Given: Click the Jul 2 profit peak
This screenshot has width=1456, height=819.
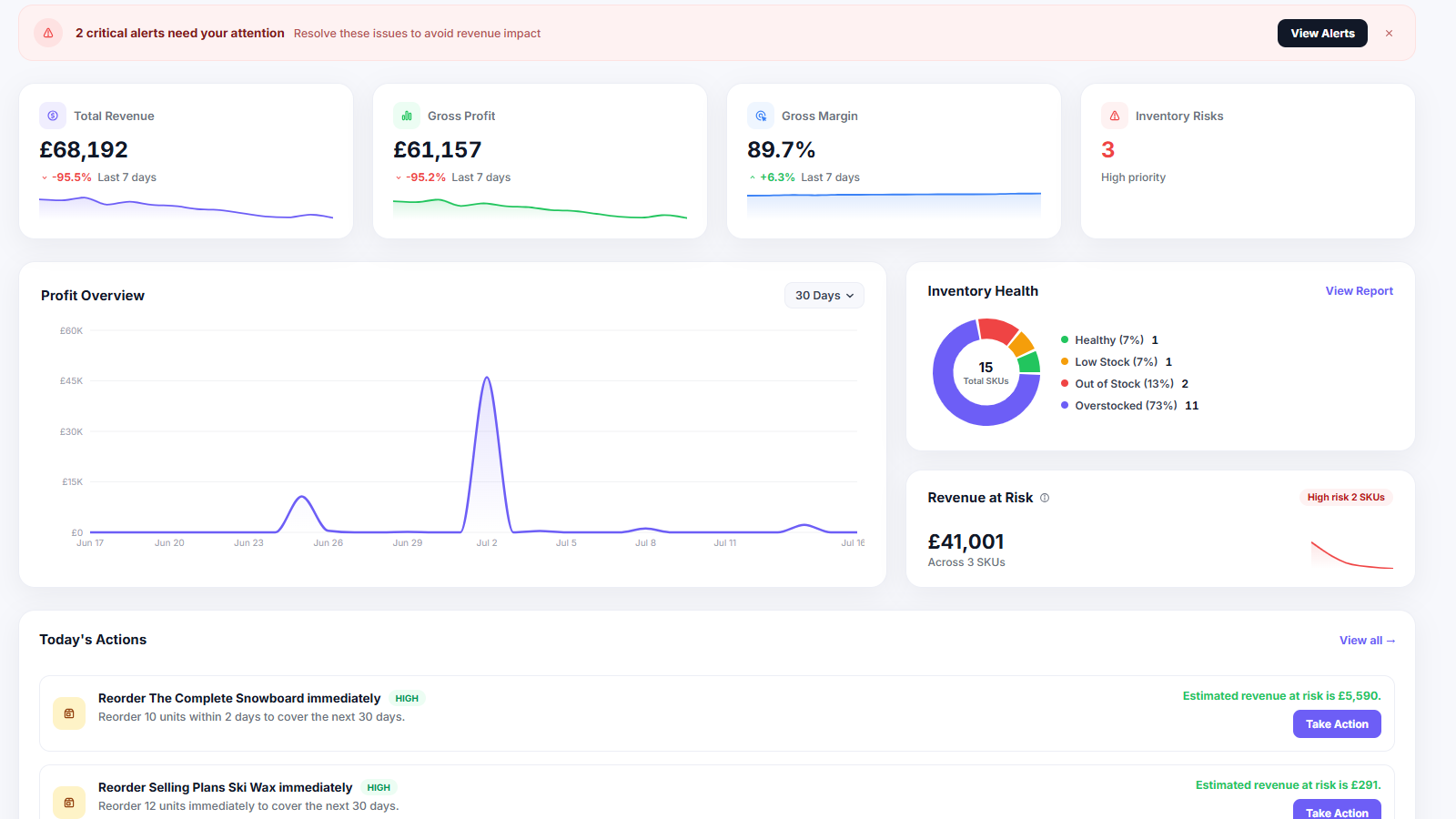Looking at the screenshot, I should [x=487, y=378].
